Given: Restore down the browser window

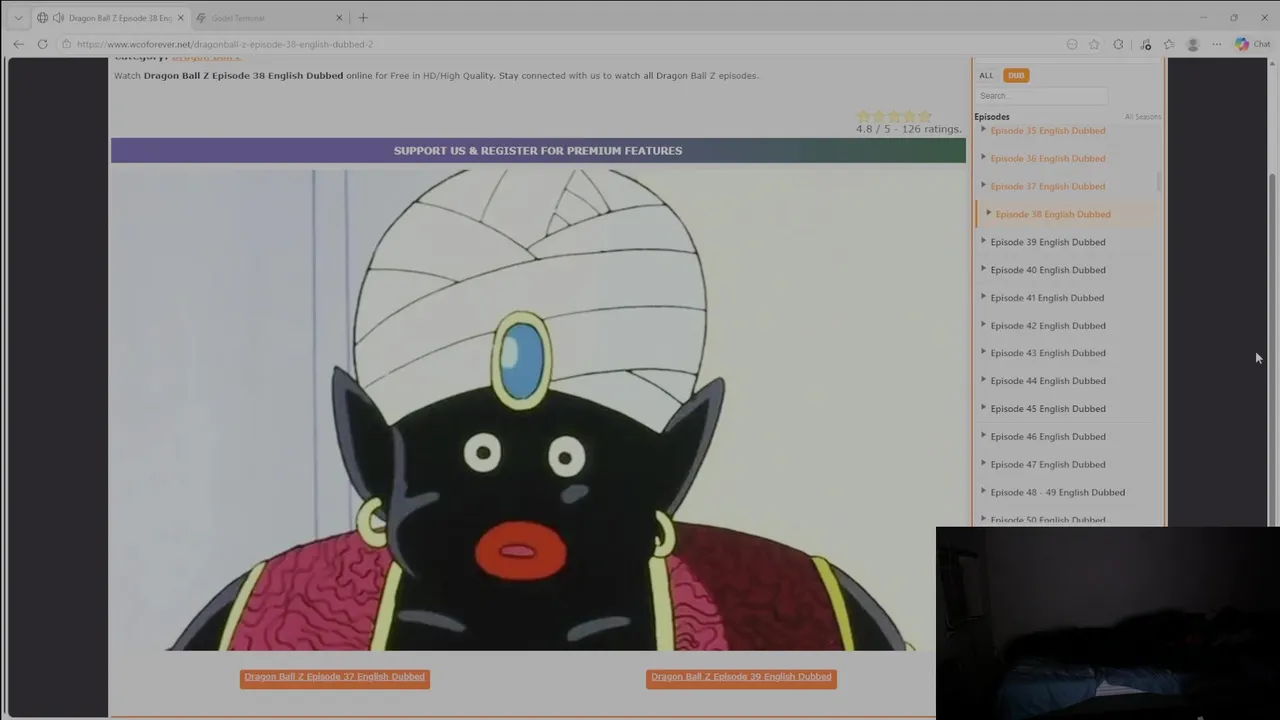Looking at the screenshot, I should pos(1234,18).
